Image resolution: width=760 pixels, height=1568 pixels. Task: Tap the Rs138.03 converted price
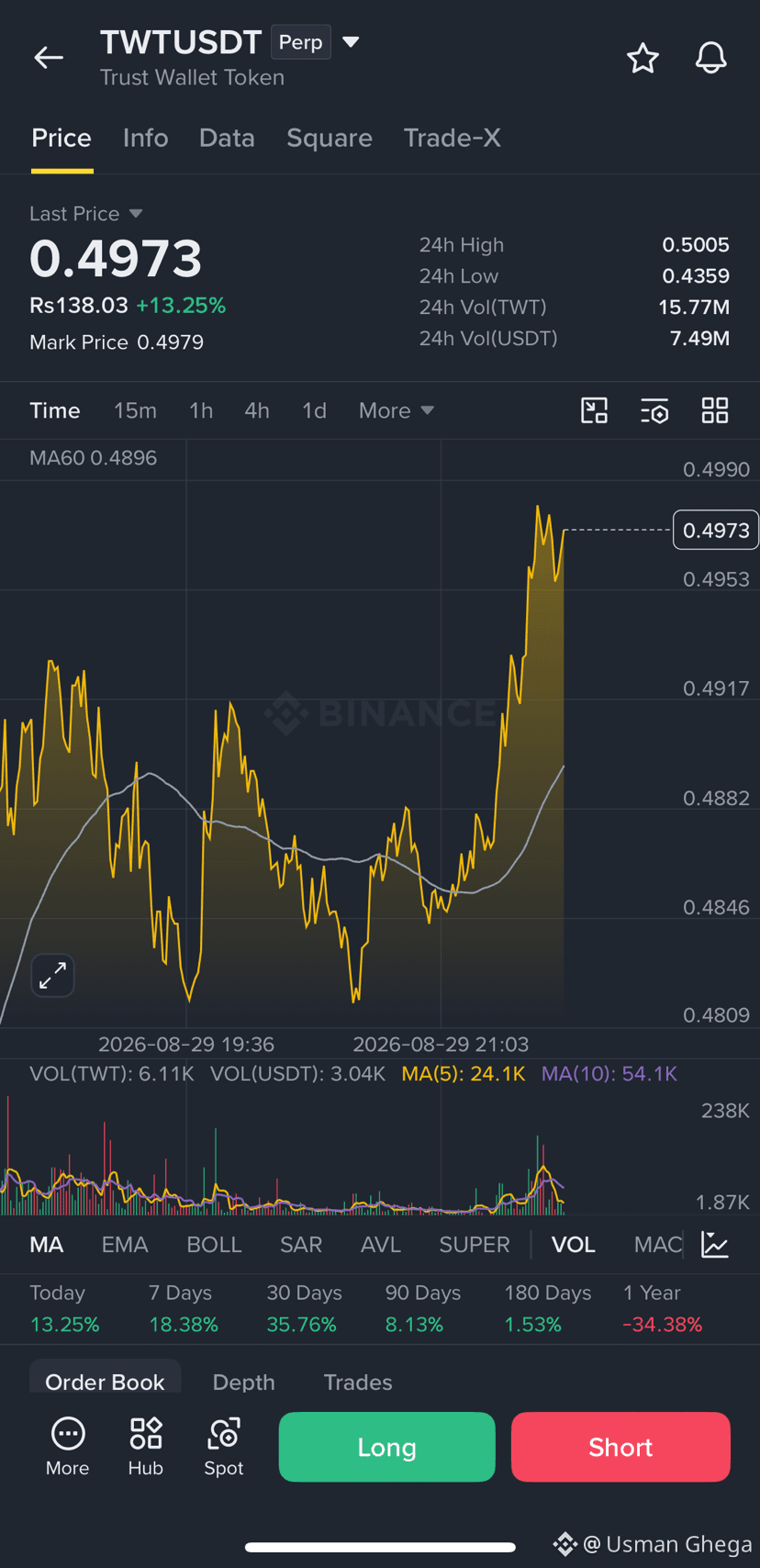coord(79,306)
